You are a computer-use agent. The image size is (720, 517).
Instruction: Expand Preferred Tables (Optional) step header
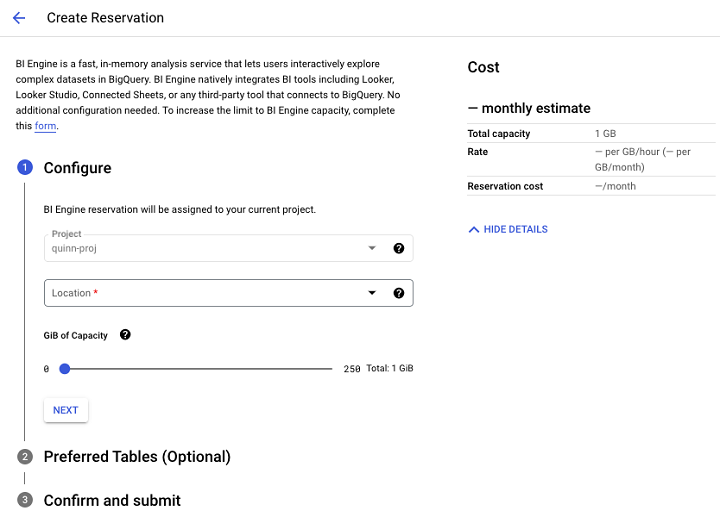click(137, 457)
